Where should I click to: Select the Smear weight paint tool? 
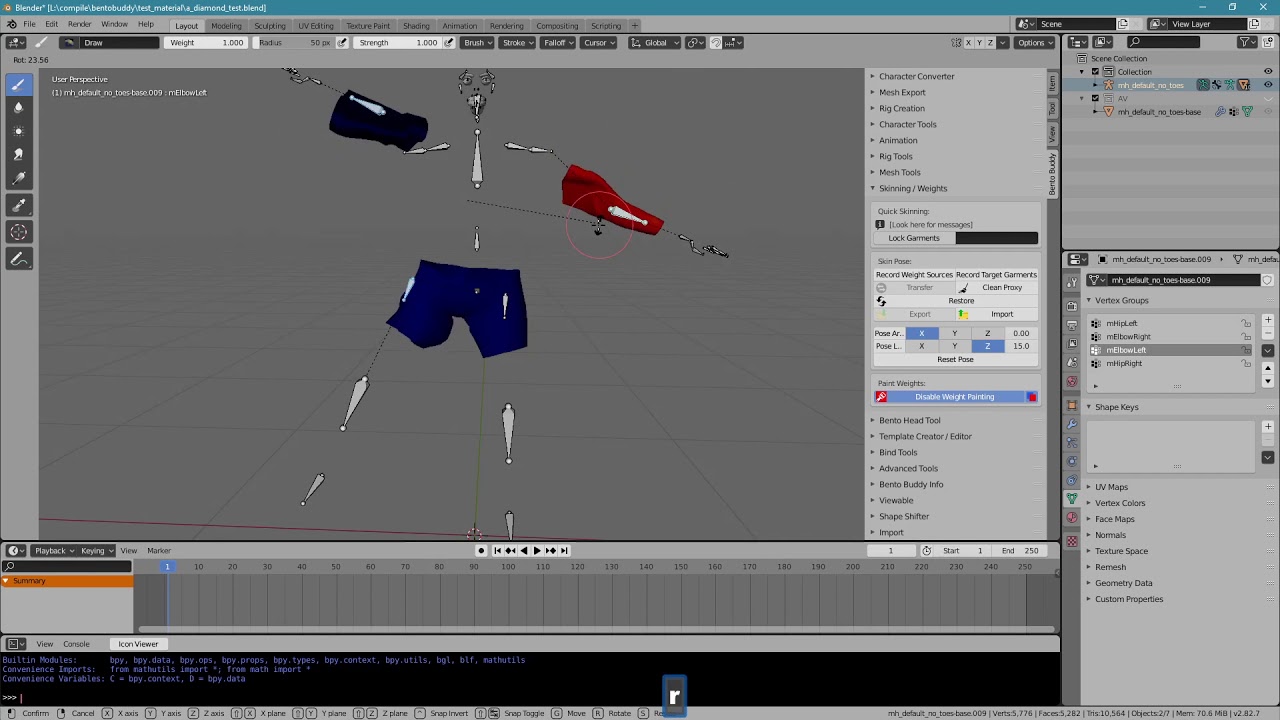pyautogui.click(x=18, y=154)
